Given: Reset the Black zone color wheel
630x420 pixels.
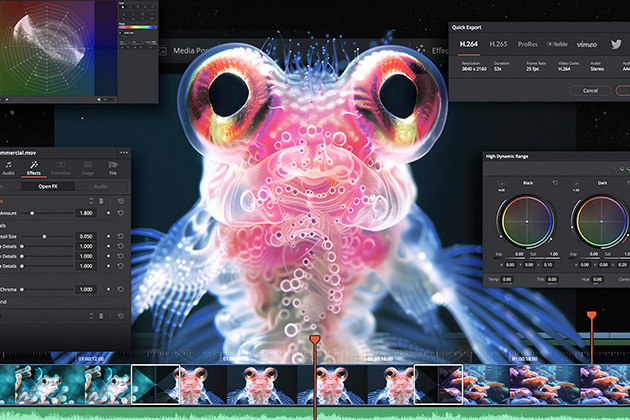Looking at the screenshot, I should [x=555, y=183].
